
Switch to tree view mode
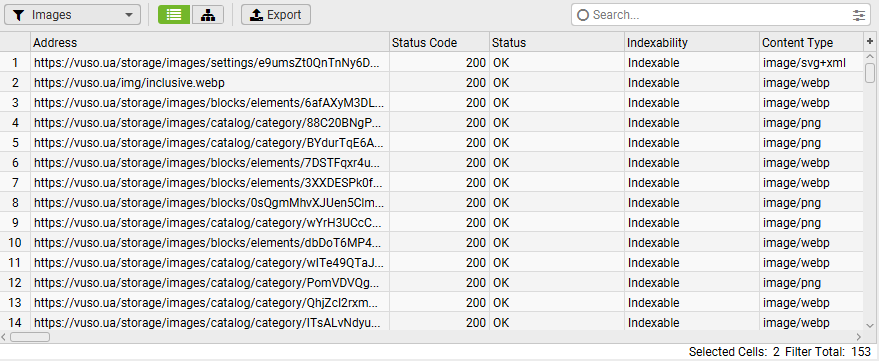(x=207, y=15)
